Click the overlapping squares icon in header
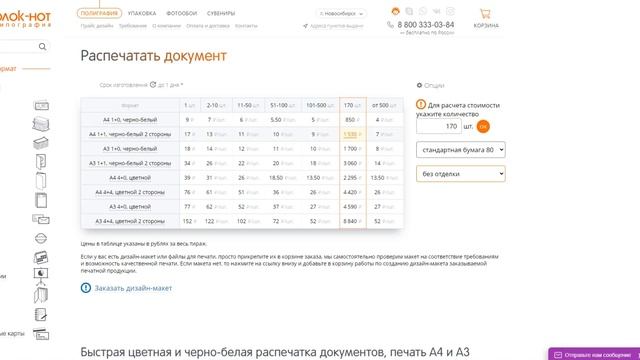 [409, 11]
